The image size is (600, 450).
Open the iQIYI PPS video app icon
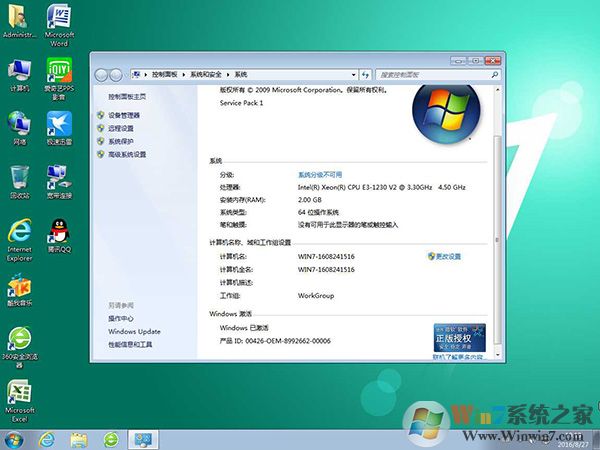58,73
